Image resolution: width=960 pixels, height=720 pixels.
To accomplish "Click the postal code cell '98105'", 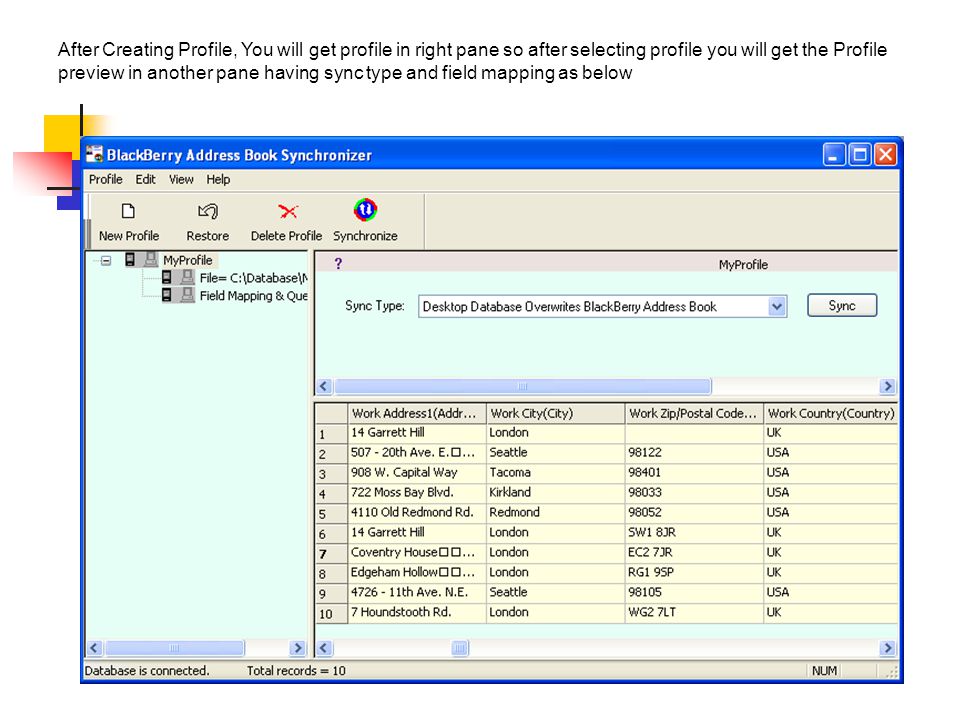I will pyautogui.click(x=694, y=592).
